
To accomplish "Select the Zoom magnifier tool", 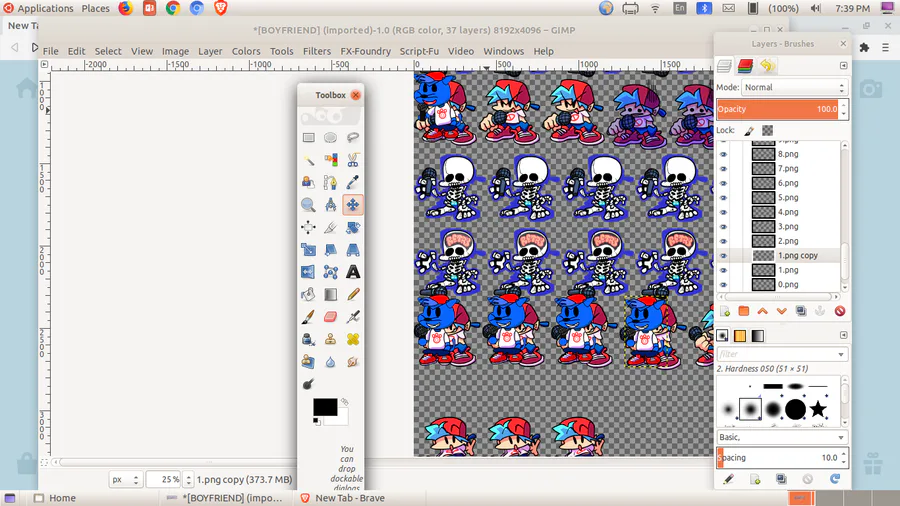I will point(308,205).
